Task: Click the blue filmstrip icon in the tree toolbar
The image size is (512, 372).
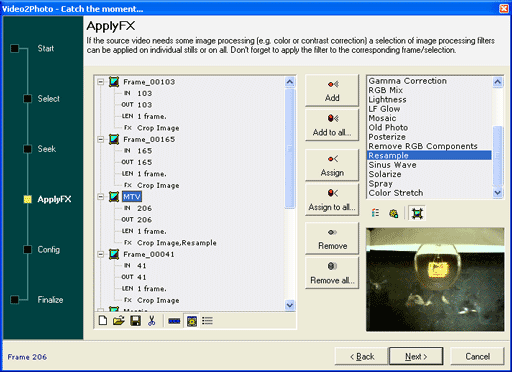Action: (x=174, y=321)
